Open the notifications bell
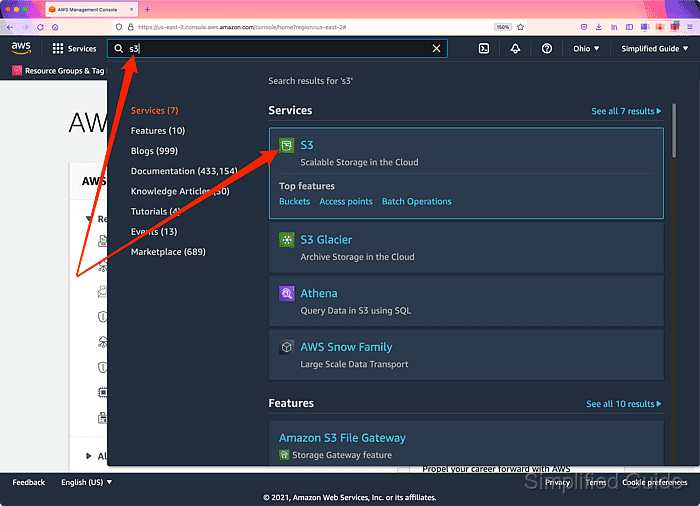700x506 pixels. [515, 49]
